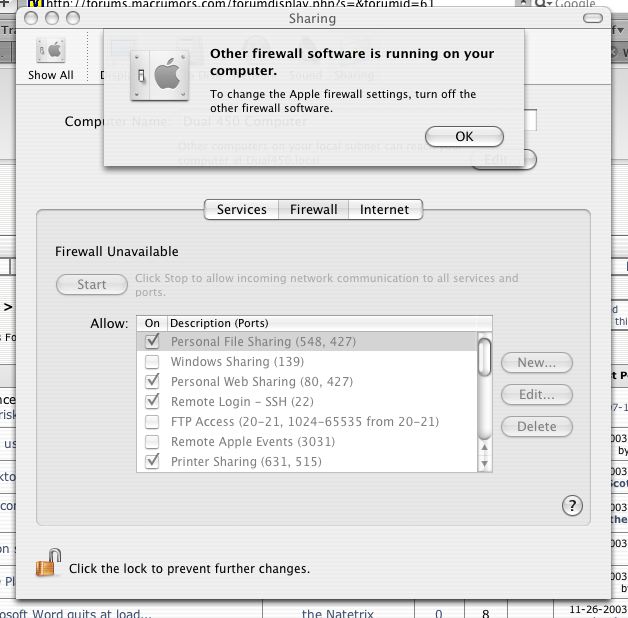Select the Windows Sharing (139) row
The height and width of the screenshot is (618, 628).
[x=307, y=362]
